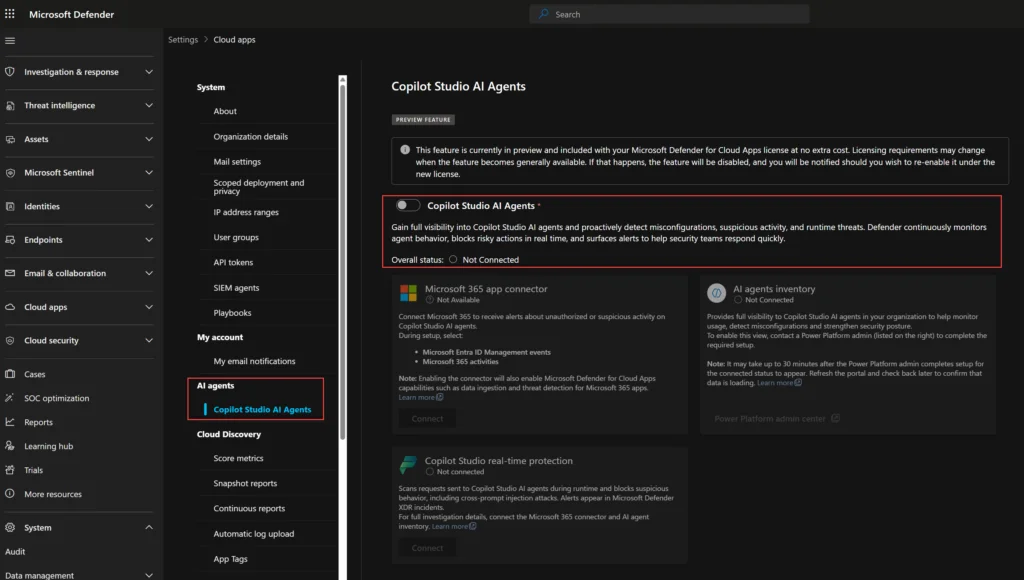
Task: Open Organization details settings
Action: click(x=251, y=137)
